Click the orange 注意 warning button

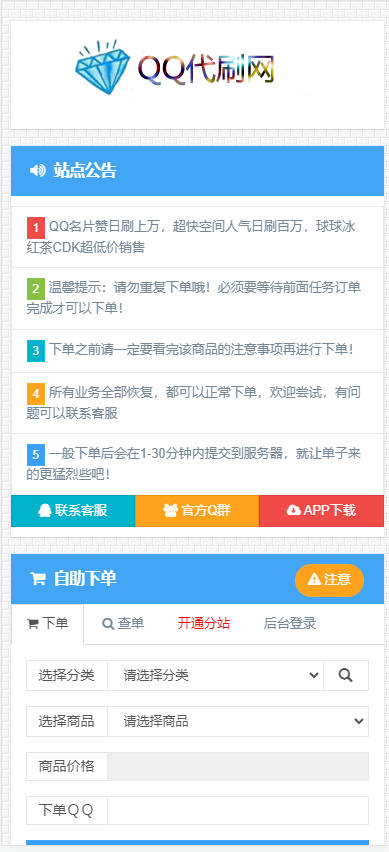[x=329, y=580]
